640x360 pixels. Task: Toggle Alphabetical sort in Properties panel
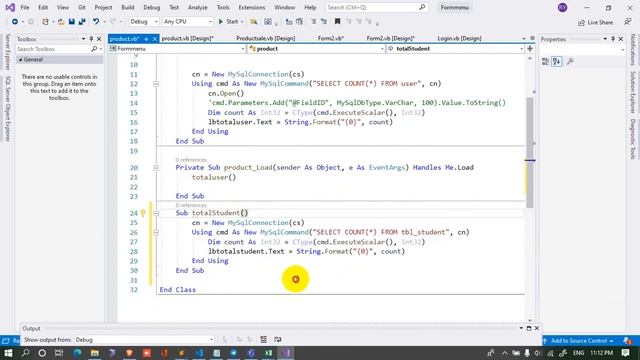tap(557, 61)
